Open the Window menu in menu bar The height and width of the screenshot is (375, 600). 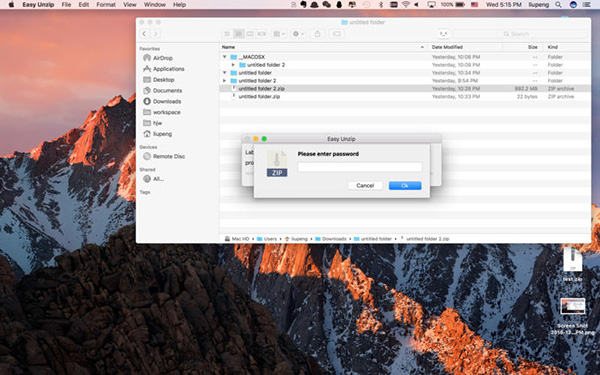point(155,5)
